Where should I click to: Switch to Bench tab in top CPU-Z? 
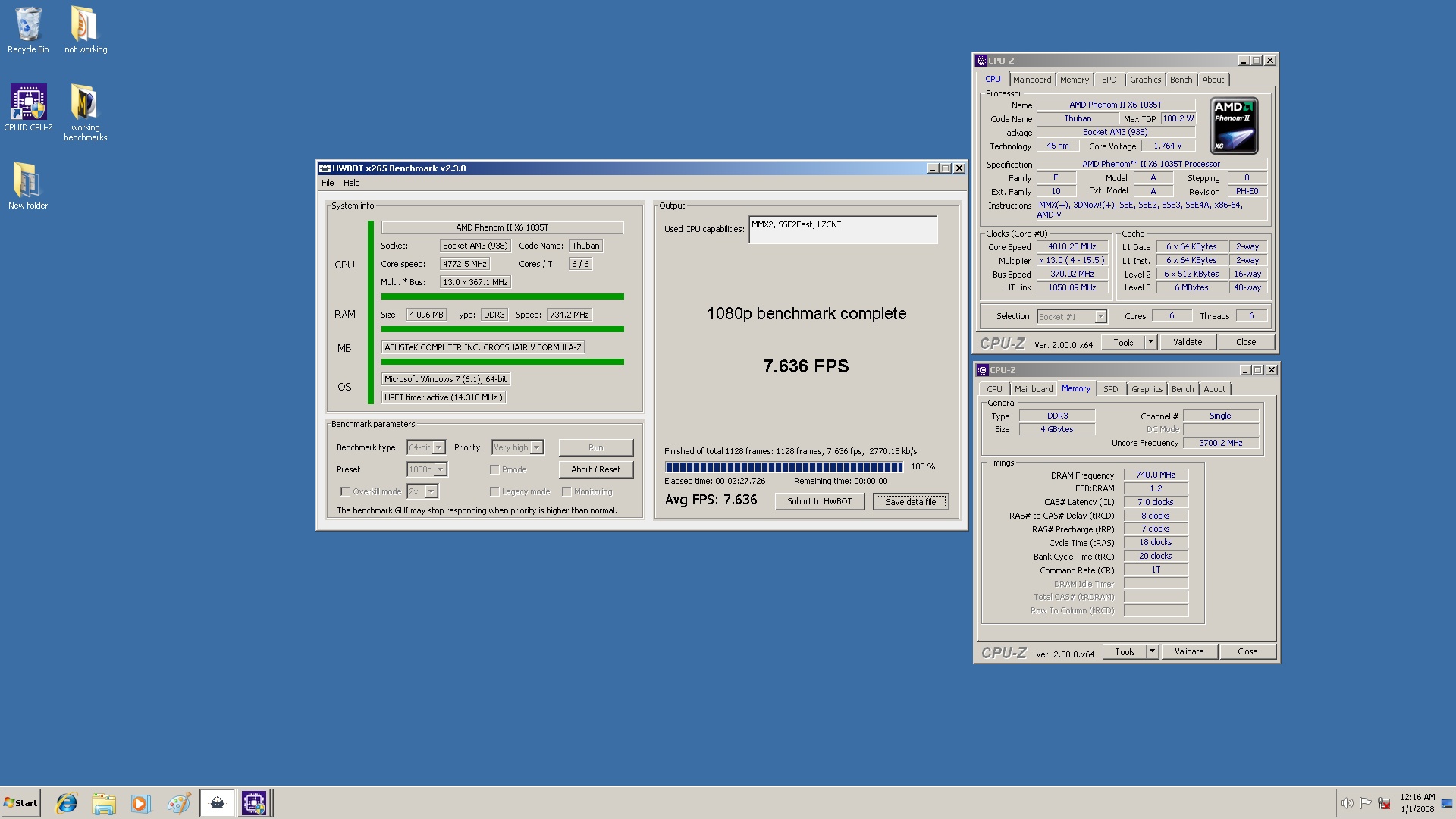(x=1181, y=80)
